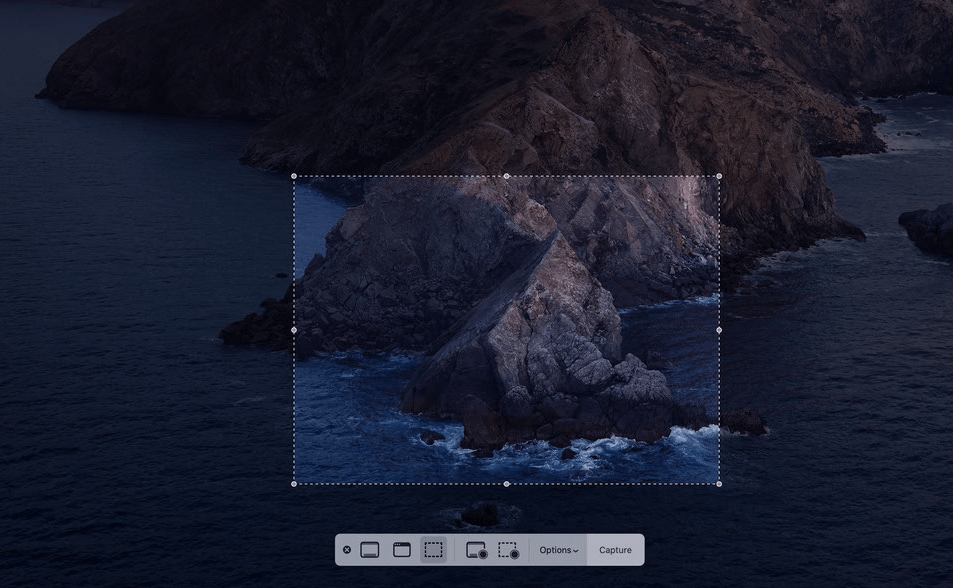Click the left-middle selection handle
Image resolution: width=953 pixels, height=588 pixels.
point(294,329)
